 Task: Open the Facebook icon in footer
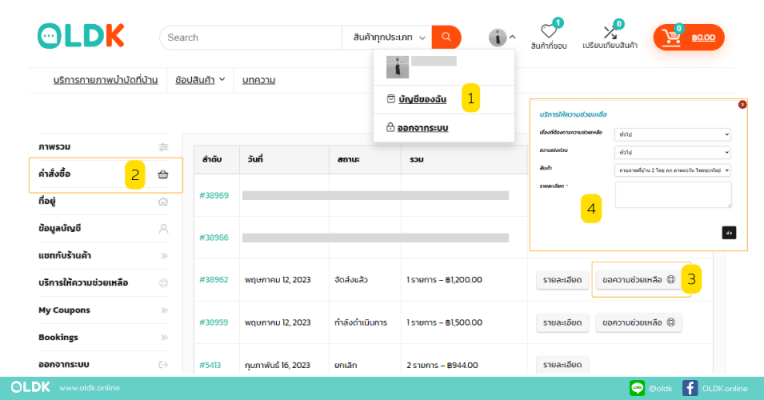coord(690,387)
